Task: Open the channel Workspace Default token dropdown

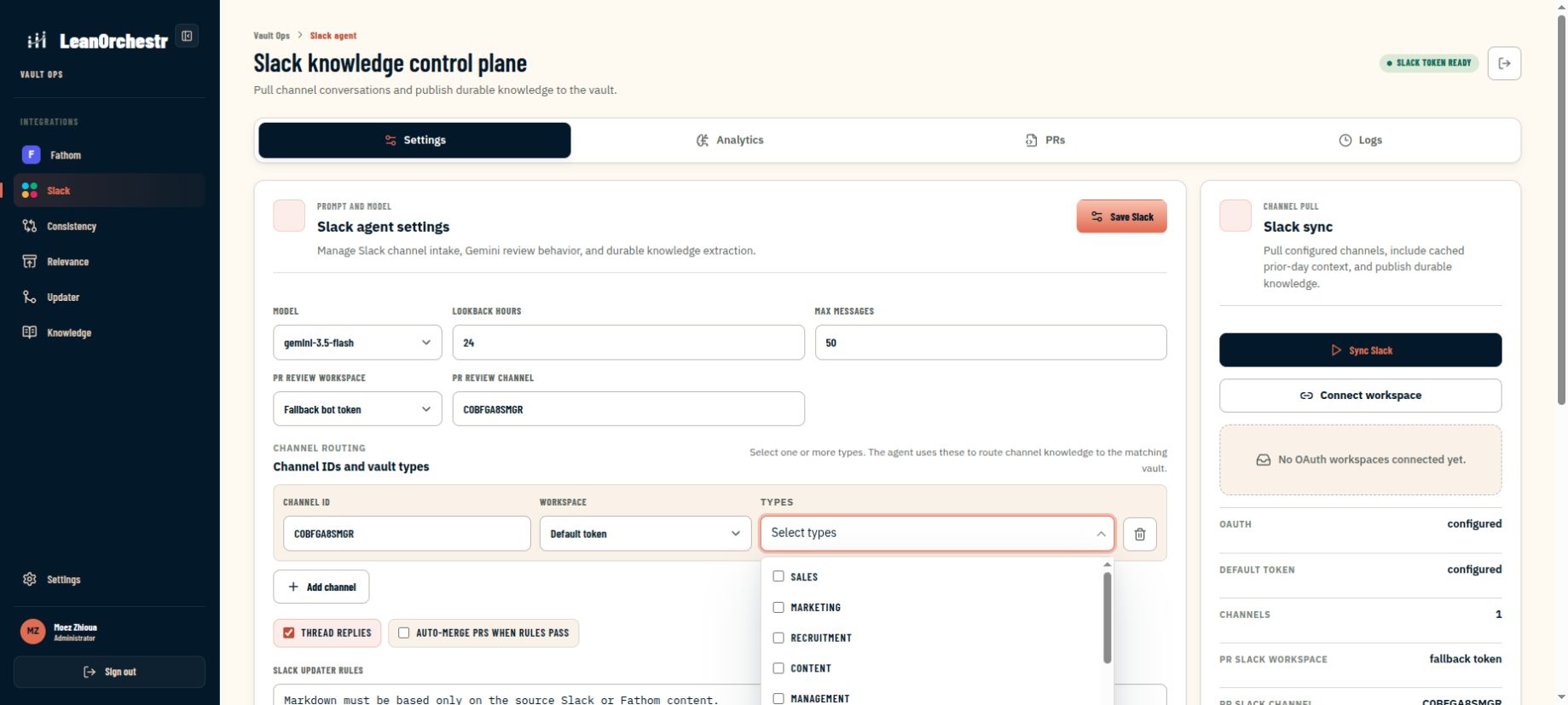Action: tap(645, 534)
